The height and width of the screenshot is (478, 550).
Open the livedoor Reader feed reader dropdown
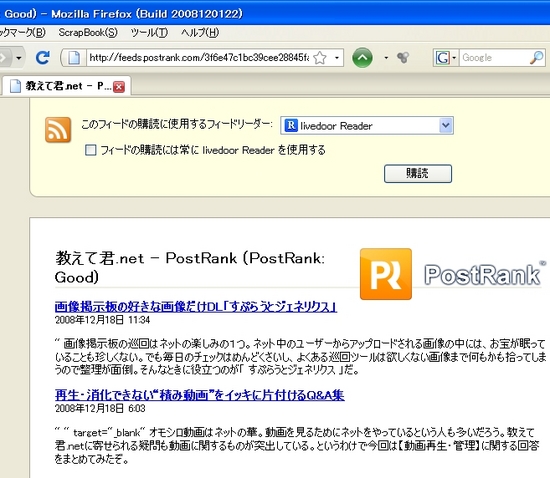coord(367,126)
